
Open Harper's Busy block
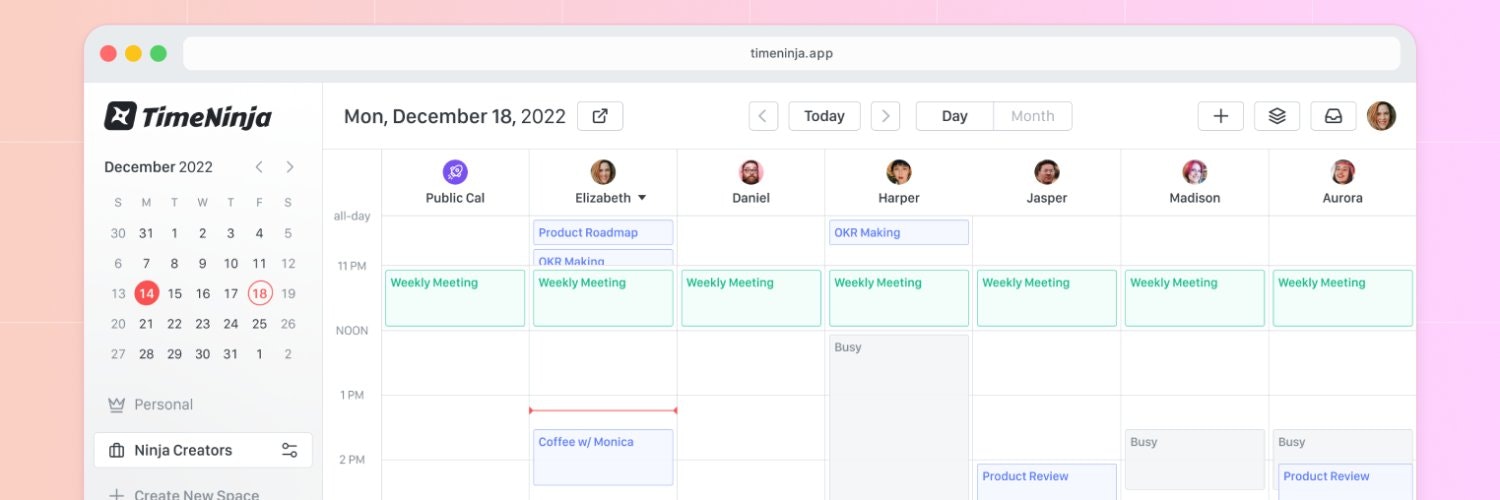(x=899, y=417)
